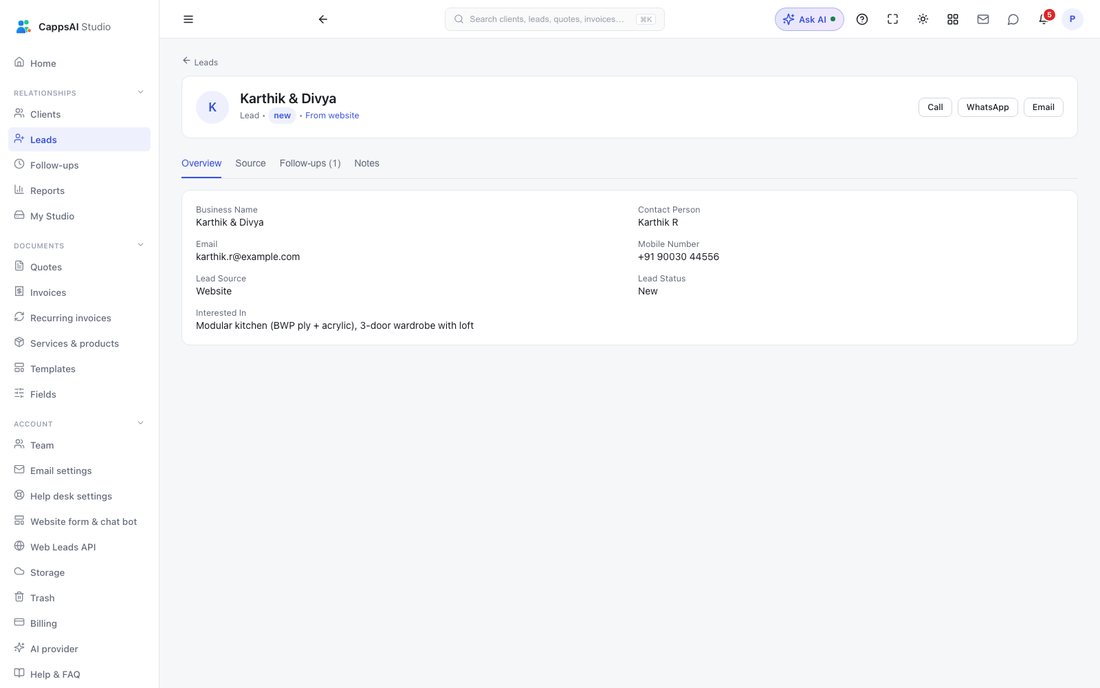
Task: Click the Email button for the lead
Action: click(1043, 107)
